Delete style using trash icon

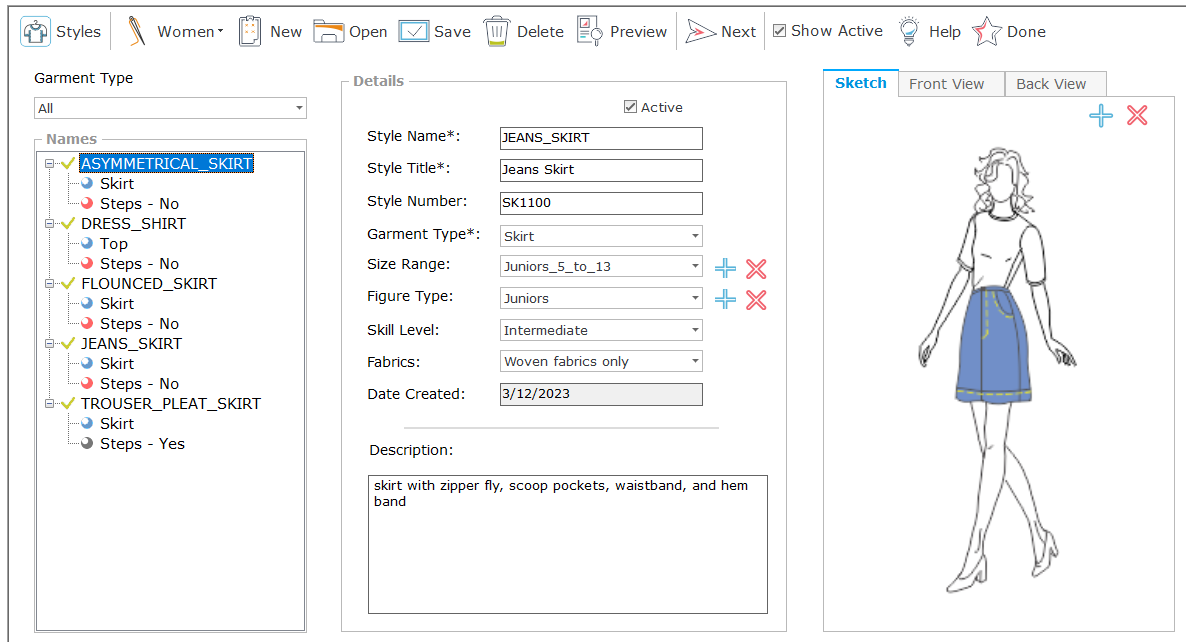pos(497,31)
